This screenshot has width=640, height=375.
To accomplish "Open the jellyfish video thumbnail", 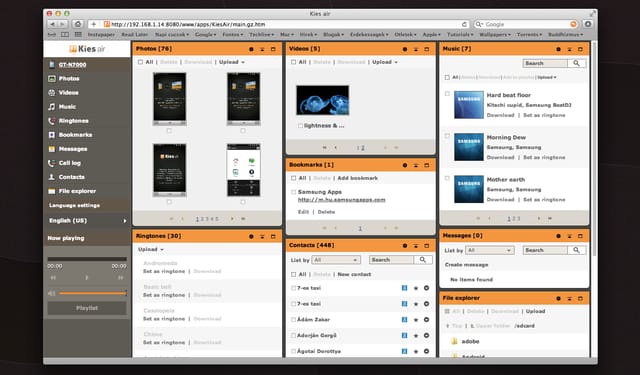I will click(x=322, y=100).
